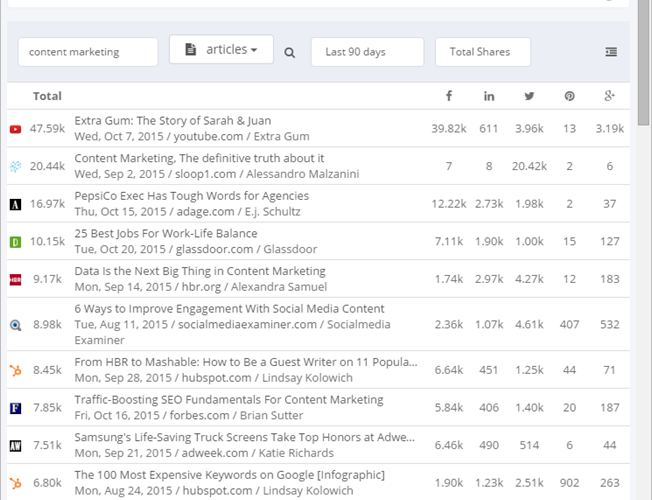This screenshot has width=652, height=500.
Task: Click the 9.17k total shares value
Action: point(47,279)
